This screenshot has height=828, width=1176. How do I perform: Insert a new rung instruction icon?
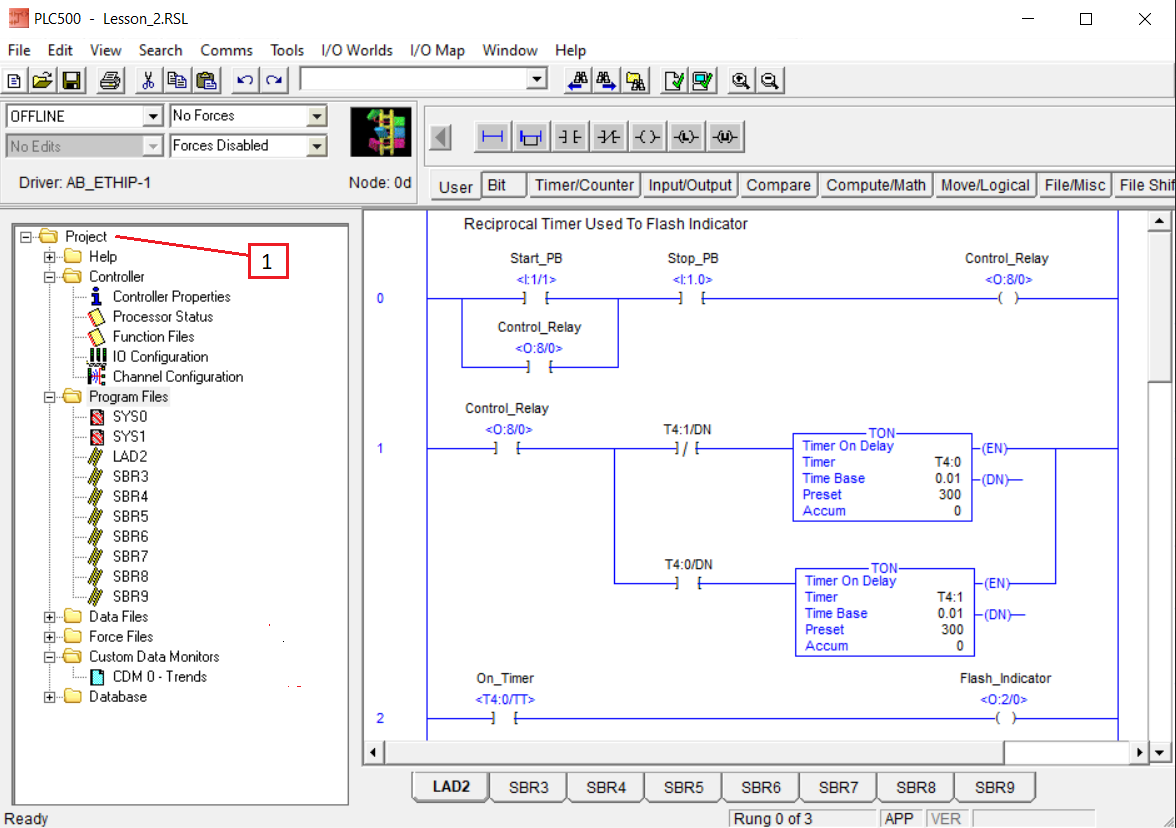coord(492,136)
